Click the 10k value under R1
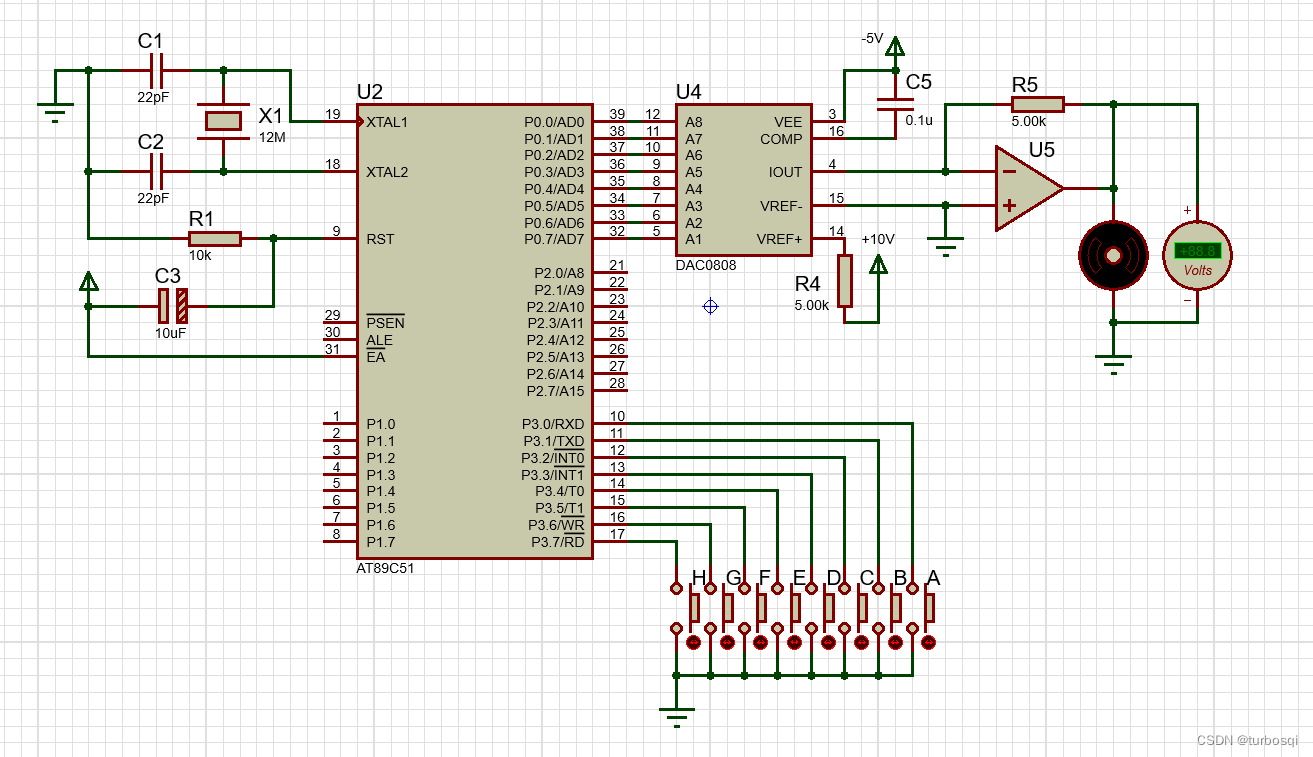The width and height of the screenshot is (1313, 757). tap(200, 255)
